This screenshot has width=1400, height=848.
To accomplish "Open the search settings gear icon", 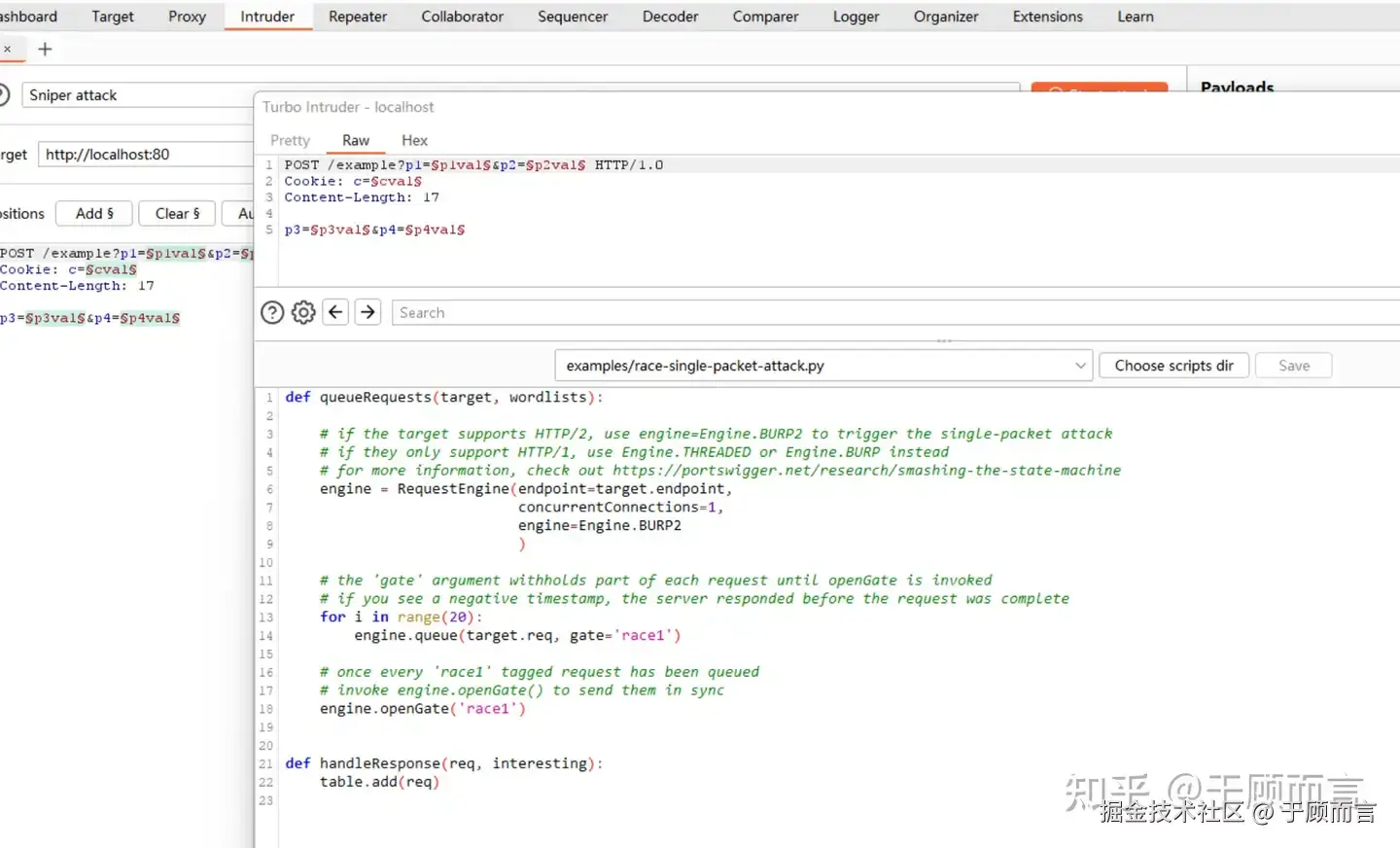I will pyautogui.click(x=303, y=312).
